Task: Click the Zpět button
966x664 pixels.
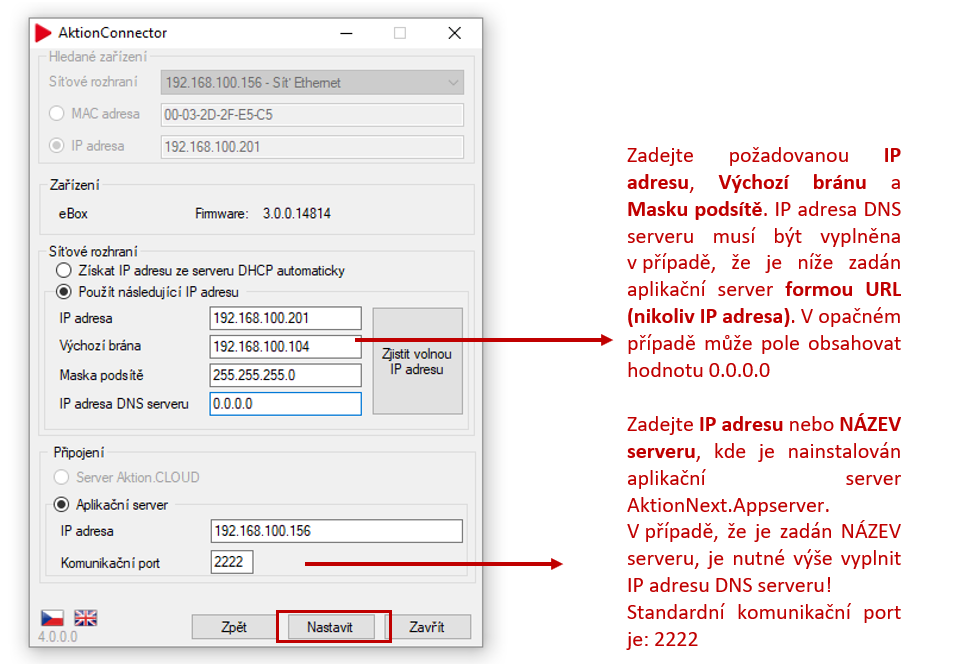Action: (234, 627)
